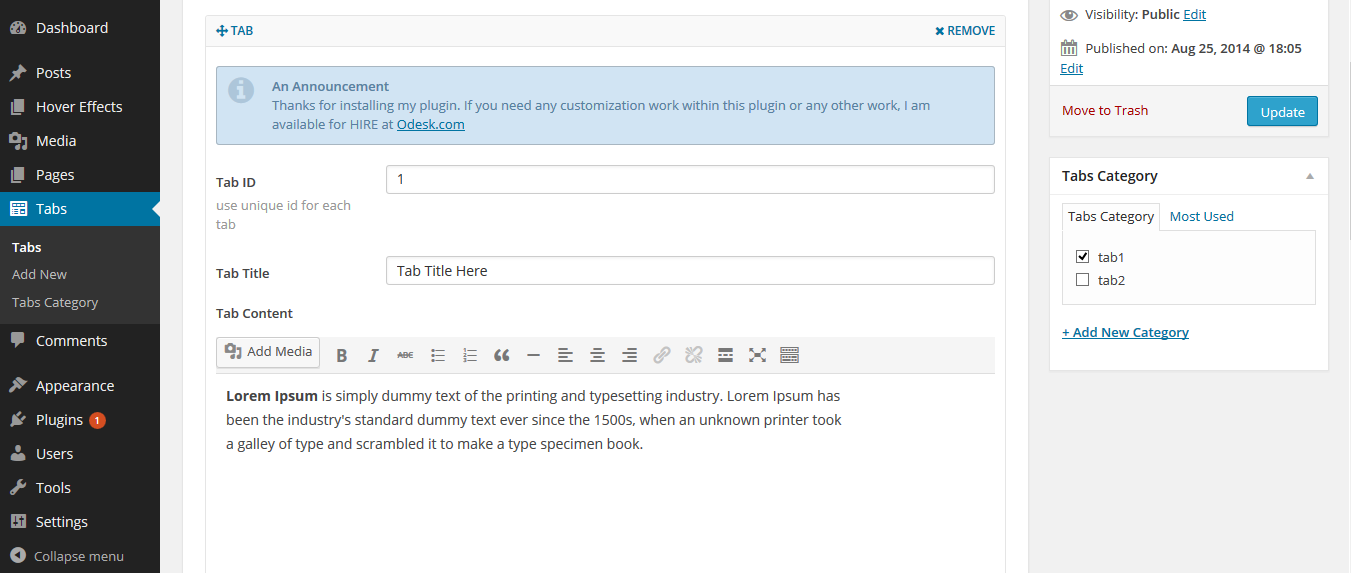Insert a numbered list

[470, 355]
